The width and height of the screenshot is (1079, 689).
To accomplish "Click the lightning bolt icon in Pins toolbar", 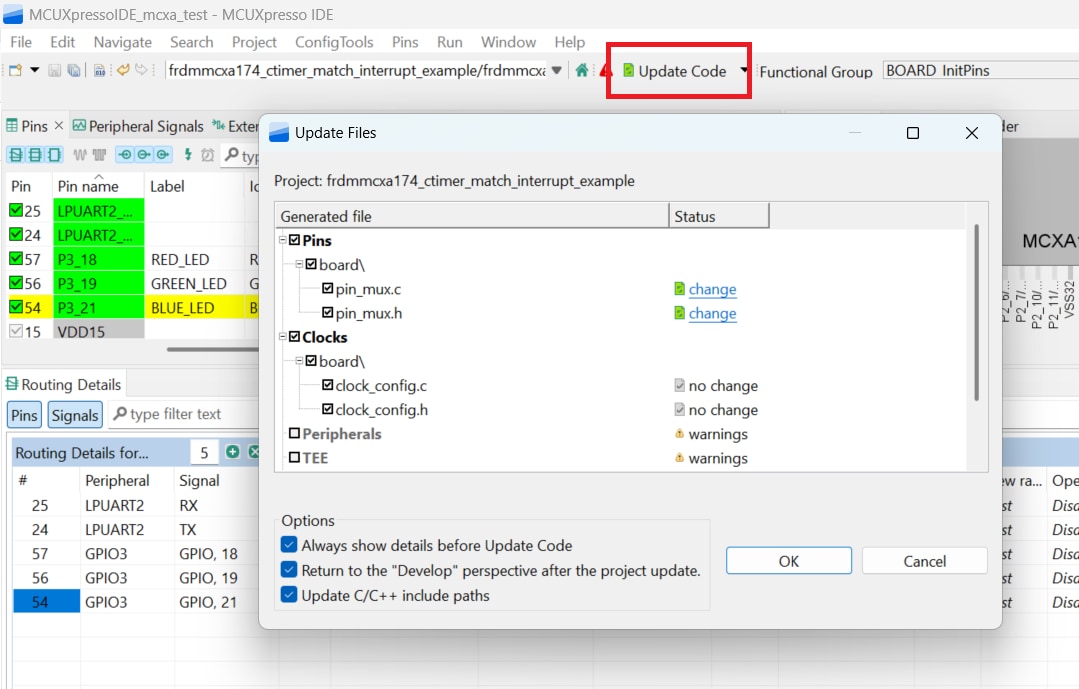I will click(189, 153).
